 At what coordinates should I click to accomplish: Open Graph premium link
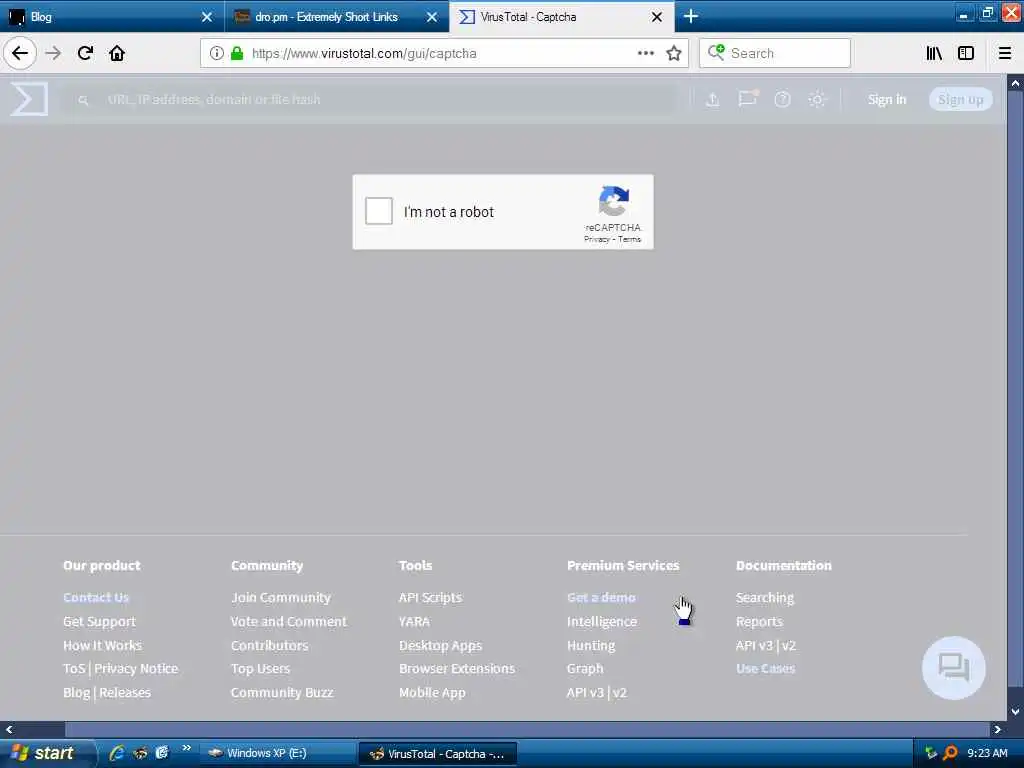coord(585,669)
